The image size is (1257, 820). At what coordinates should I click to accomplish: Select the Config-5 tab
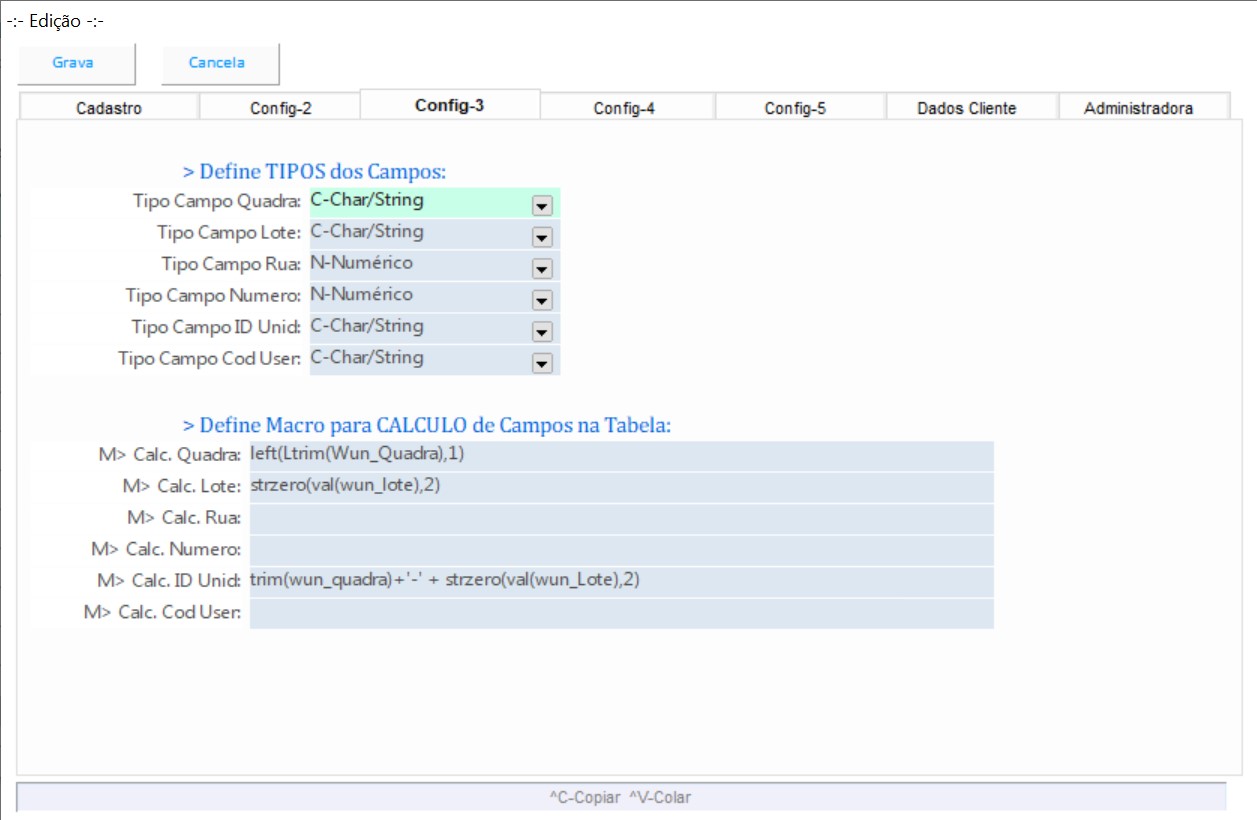pyautogui.click(x=795, y=108)
